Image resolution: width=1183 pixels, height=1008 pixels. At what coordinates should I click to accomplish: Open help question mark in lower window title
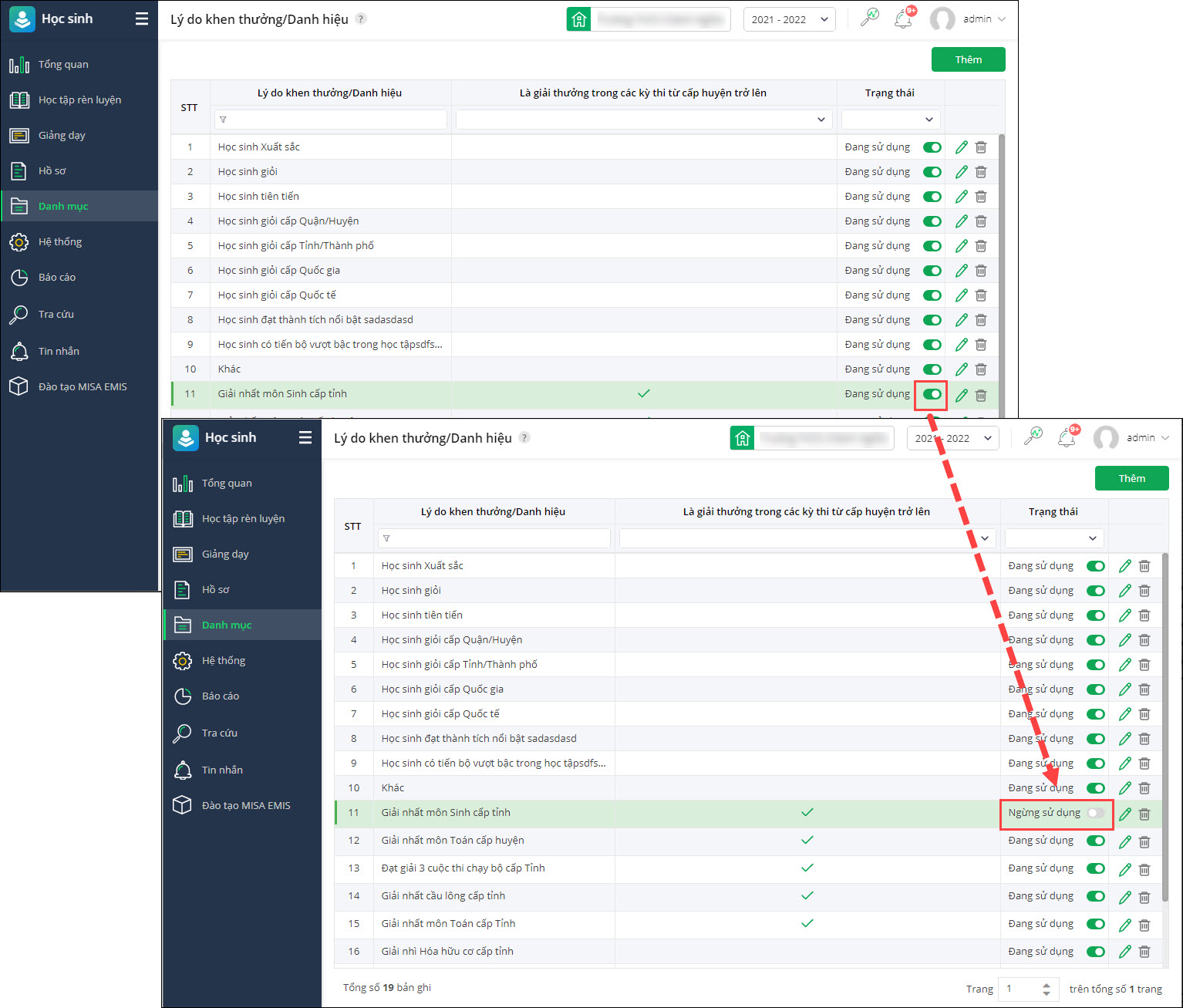pyautogui.click(x=524, y=437)
